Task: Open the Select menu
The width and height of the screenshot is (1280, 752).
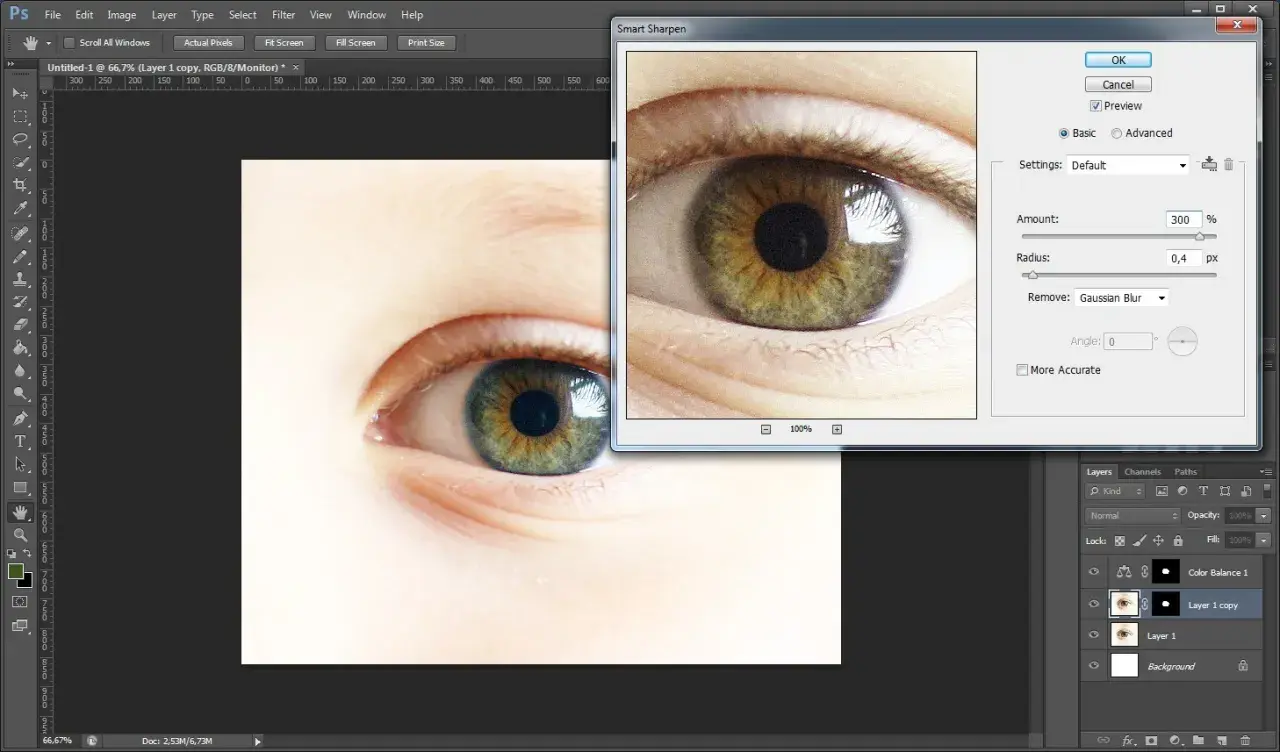Action: pos(243,15)
